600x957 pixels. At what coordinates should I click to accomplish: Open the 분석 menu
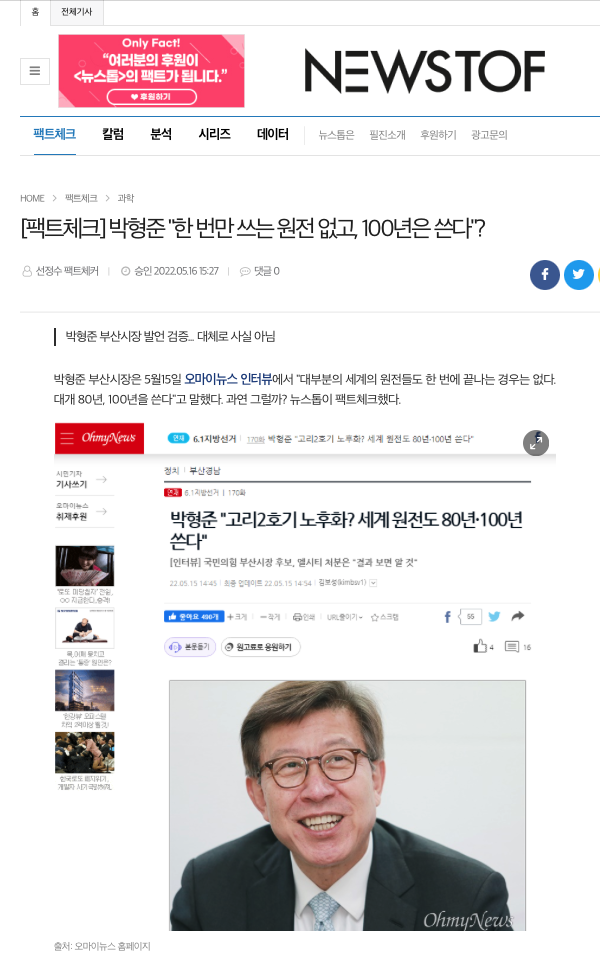161,134
